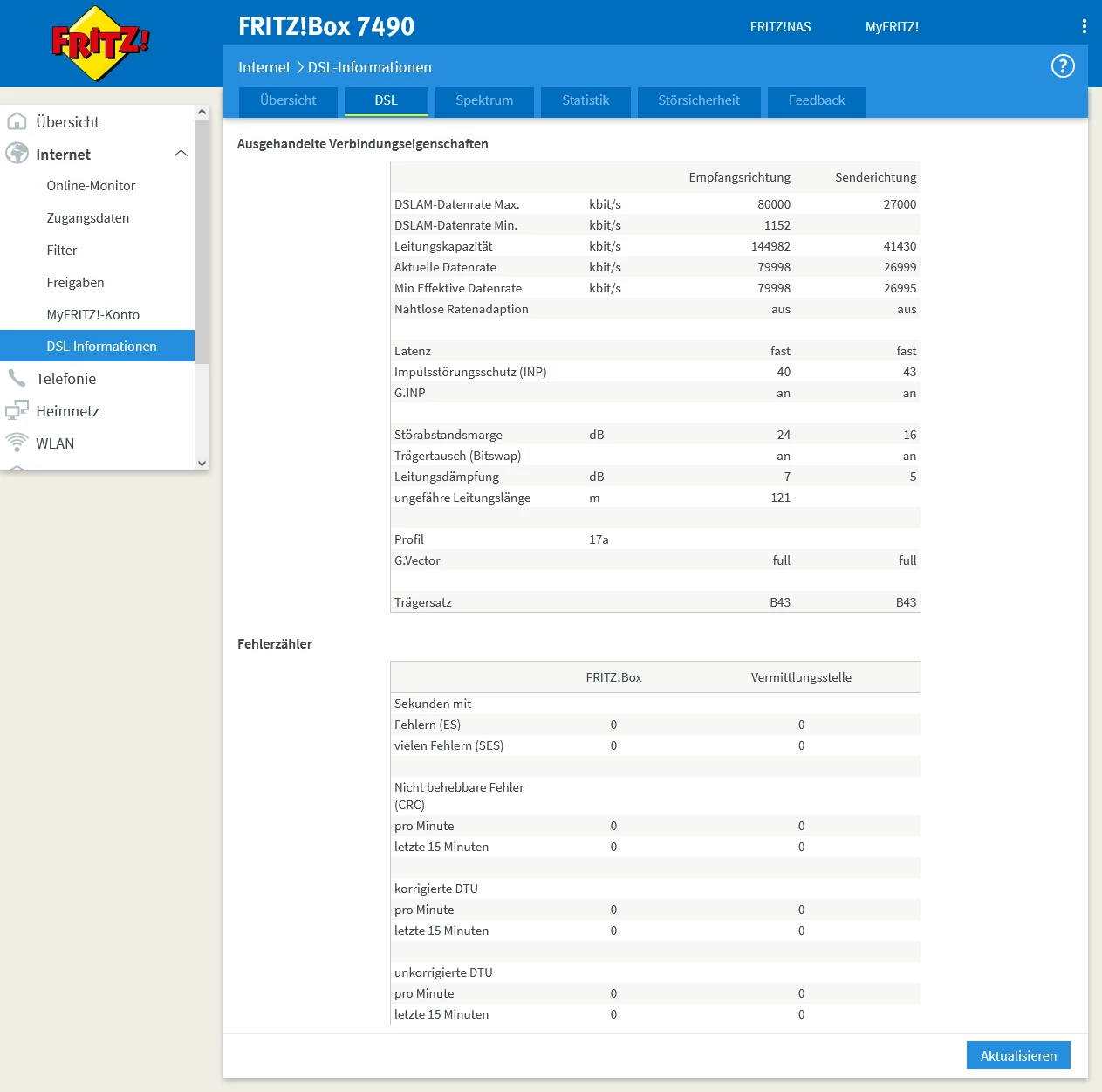
Task: Click the sidebar scroll up arrow
Action: pyautogui.click(x=202, y=112)
